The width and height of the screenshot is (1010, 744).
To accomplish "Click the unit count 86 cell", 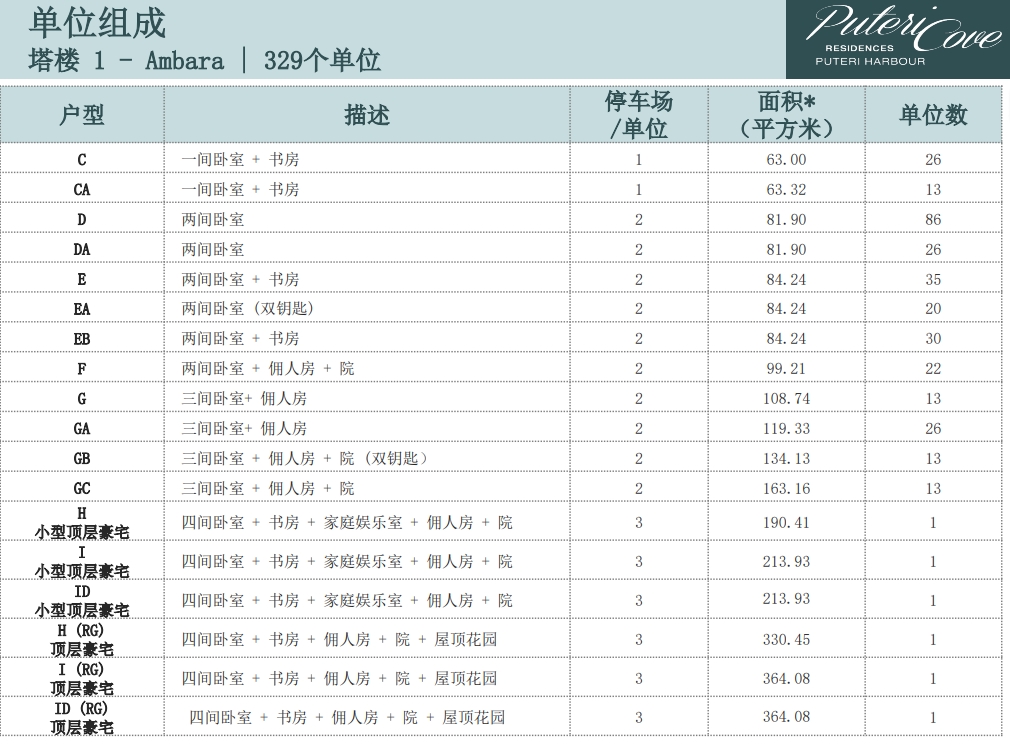I will point(933,219).
